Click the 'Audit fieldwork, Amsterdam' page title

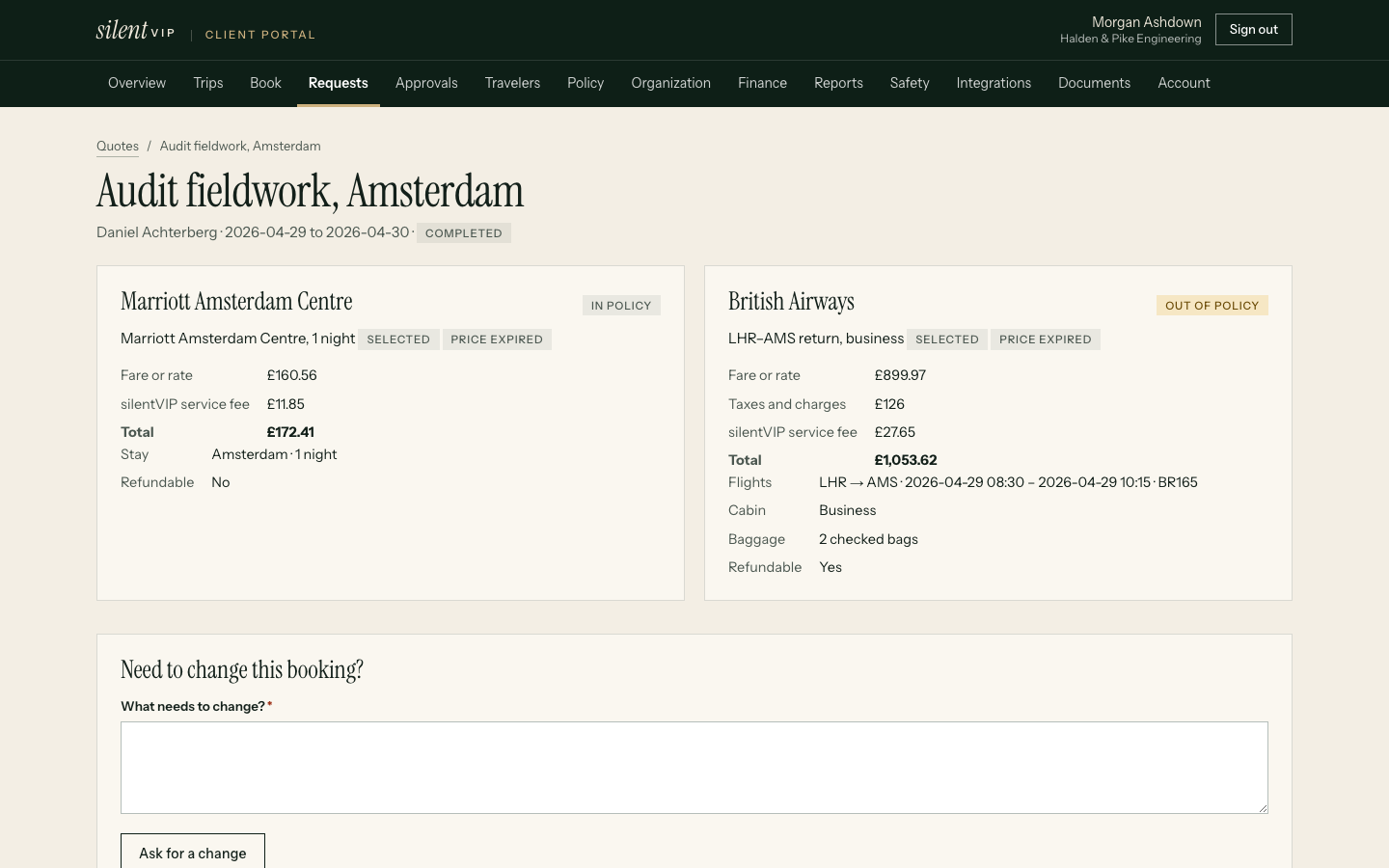coord(310,191)
